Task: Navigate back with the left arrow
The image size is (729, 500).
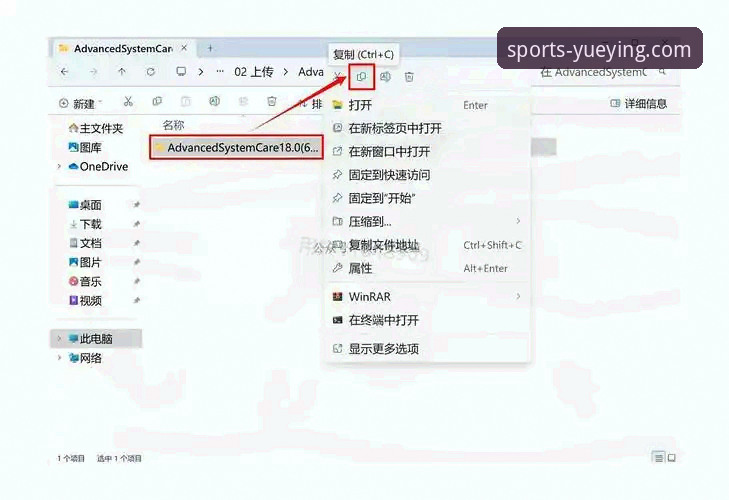Action: pyautogui.click(x=65, y=72)
